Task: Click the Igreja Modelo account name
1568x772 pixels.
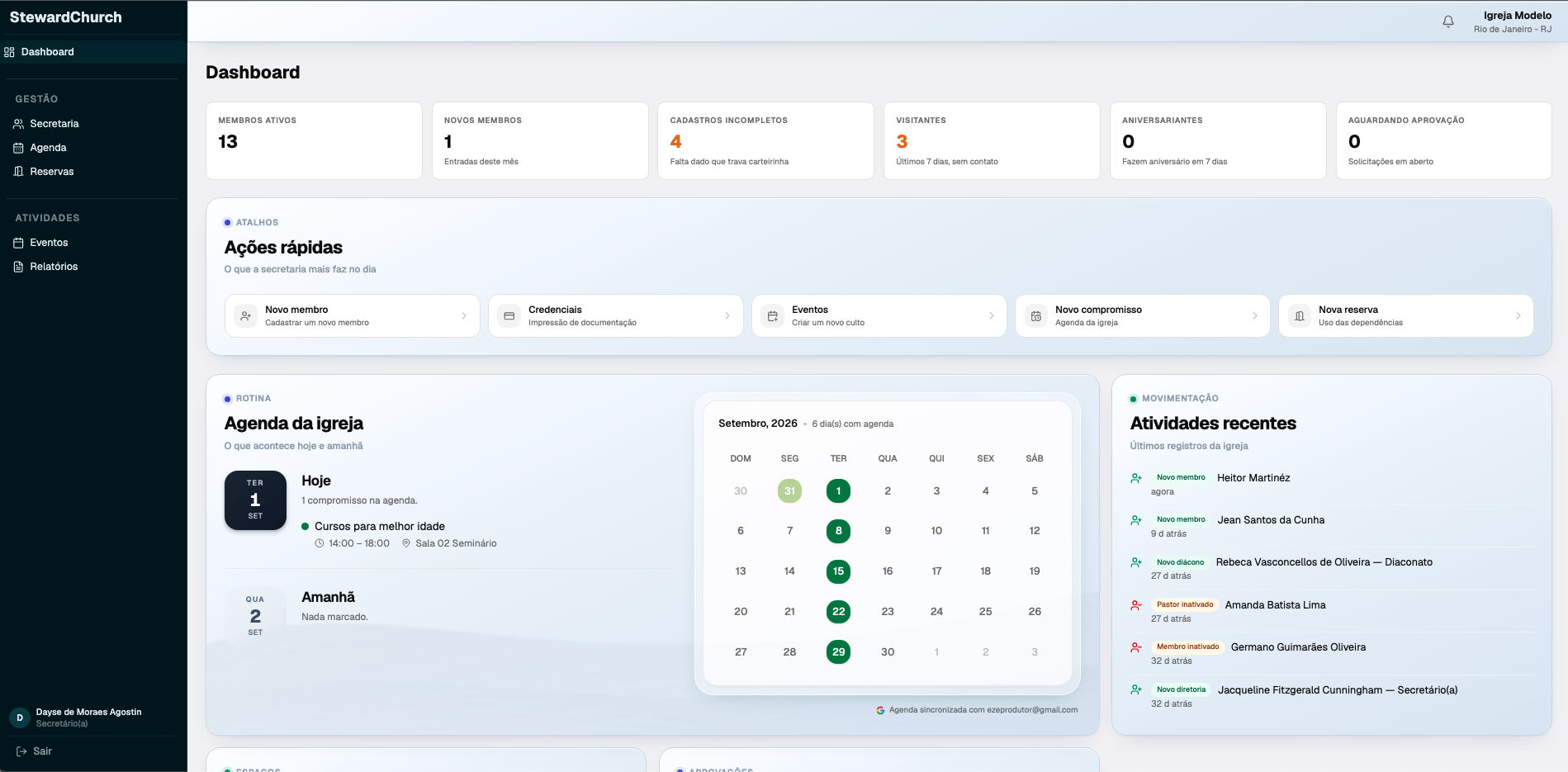Action: 1518,16
